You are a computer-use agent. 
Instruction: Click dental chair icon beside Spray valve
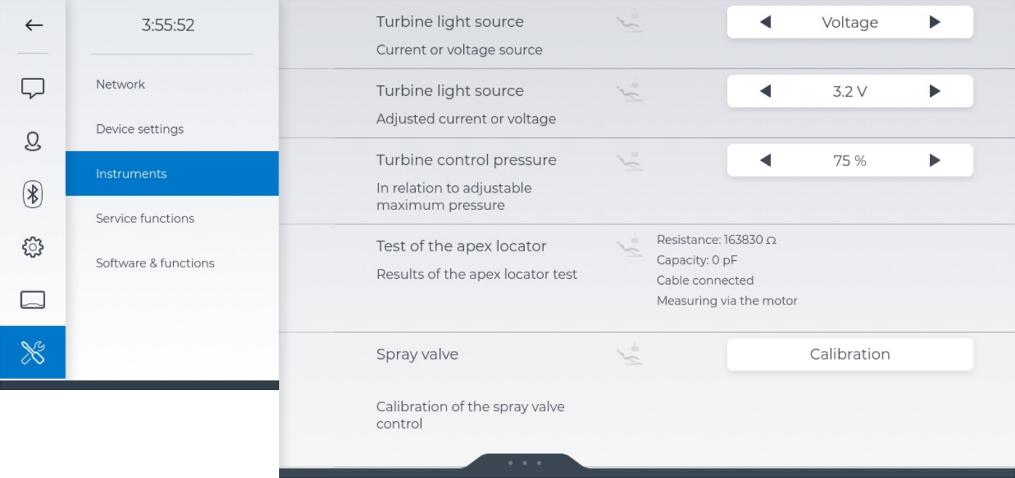[628, 353]
